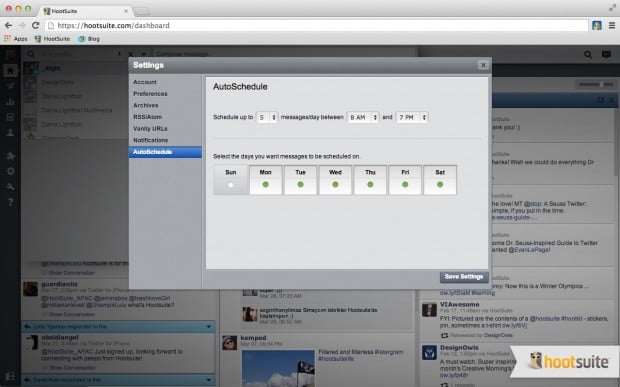
Task: Open the Contacts person icon in sidebar
Action: click(10, 132)
